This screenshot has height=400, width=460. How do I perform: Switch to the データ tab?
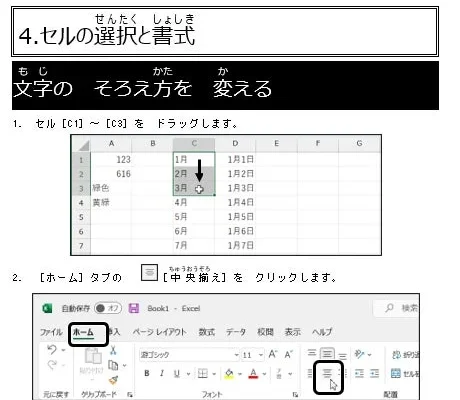(236, 332)
